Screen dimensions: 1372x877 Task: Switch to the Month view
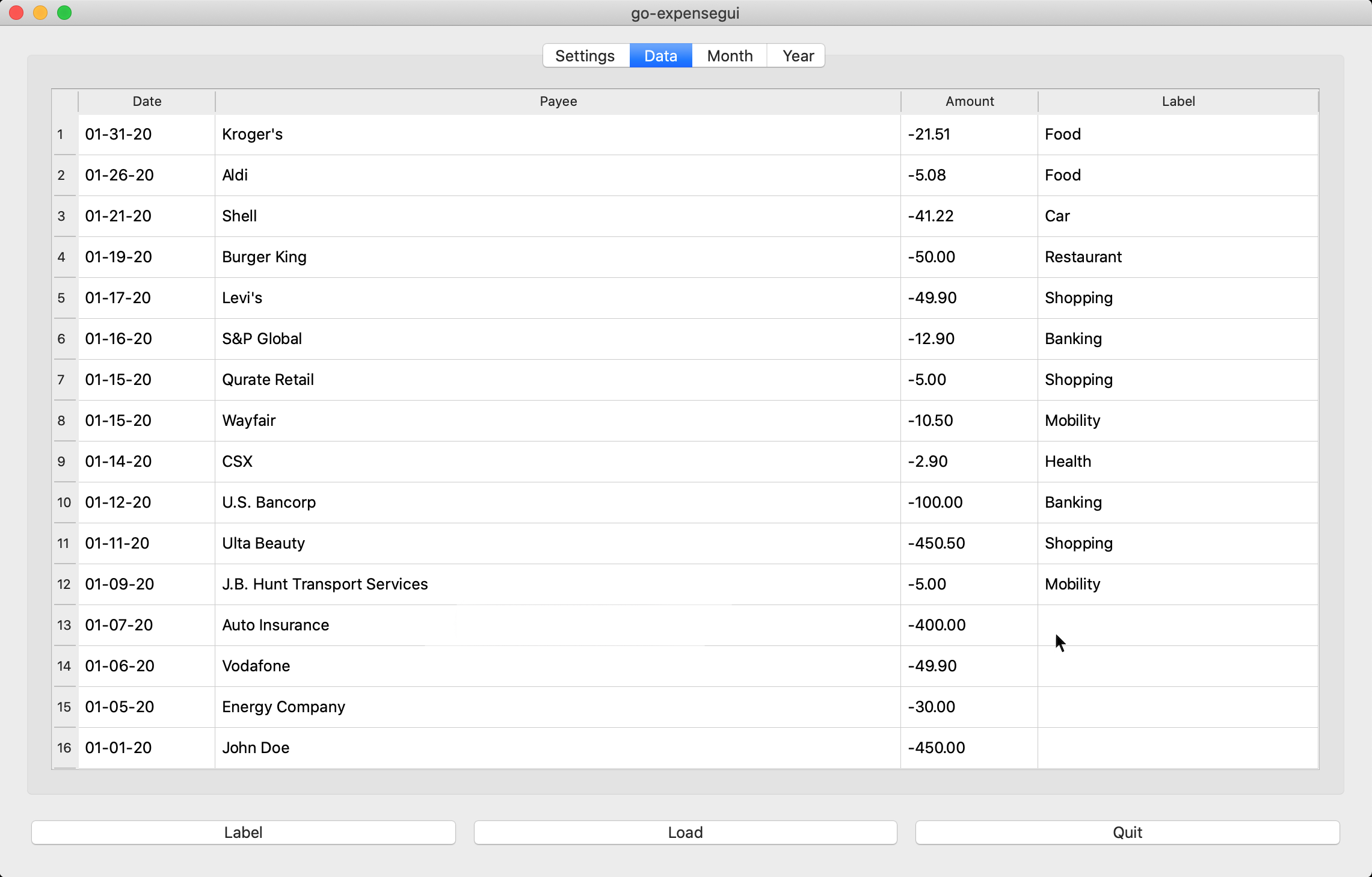click(x=730, y=56)
